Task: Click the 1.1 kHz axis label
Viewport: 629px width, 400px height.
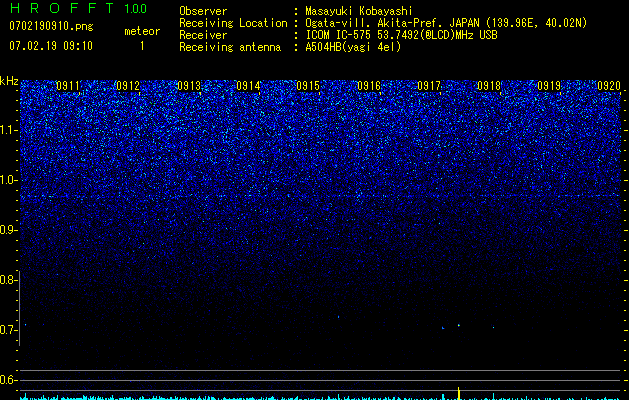Action: (7, 130)
